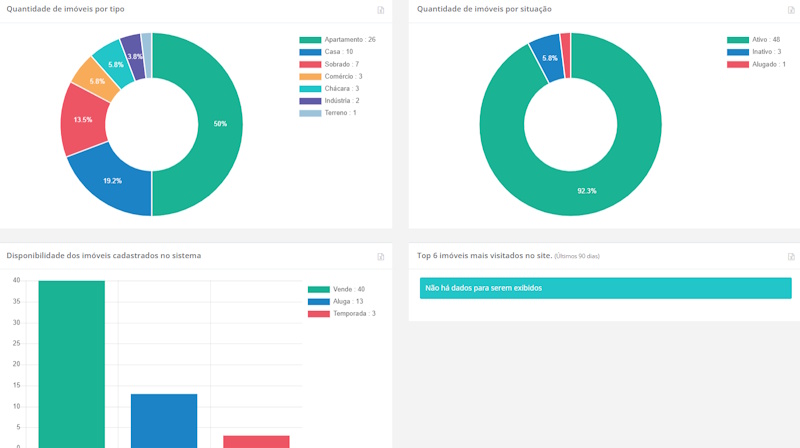Image resolution: width=800 pixels, height=448 pixels.
Task: Click the '(Últimos 90 dias)' note
Action: (x=577, y=256)
